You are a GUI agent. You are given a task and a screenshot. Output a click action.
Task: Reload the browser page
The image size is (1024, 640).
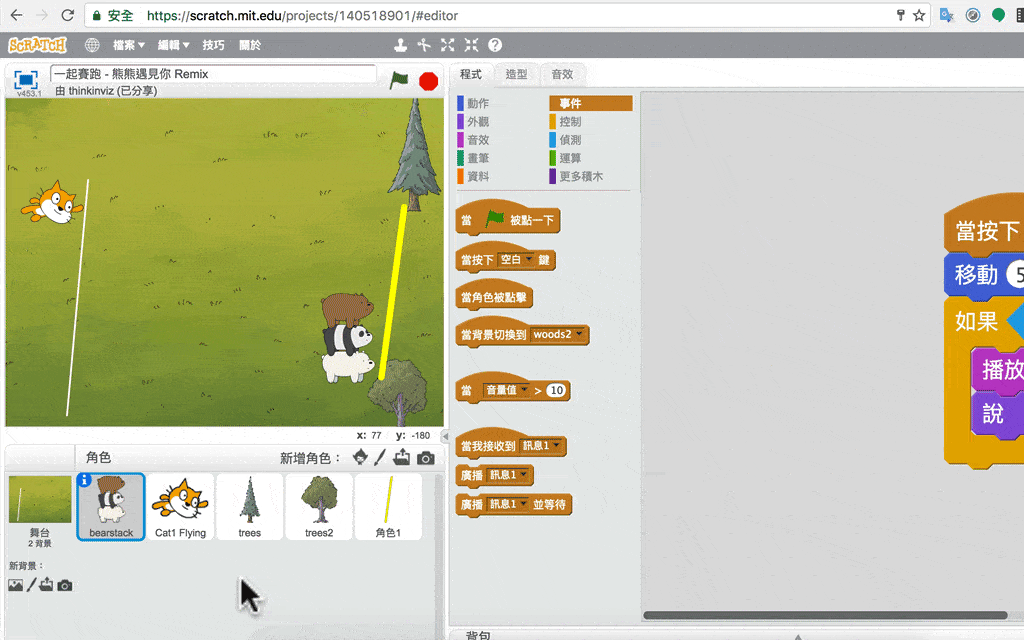tap(67, 15)
